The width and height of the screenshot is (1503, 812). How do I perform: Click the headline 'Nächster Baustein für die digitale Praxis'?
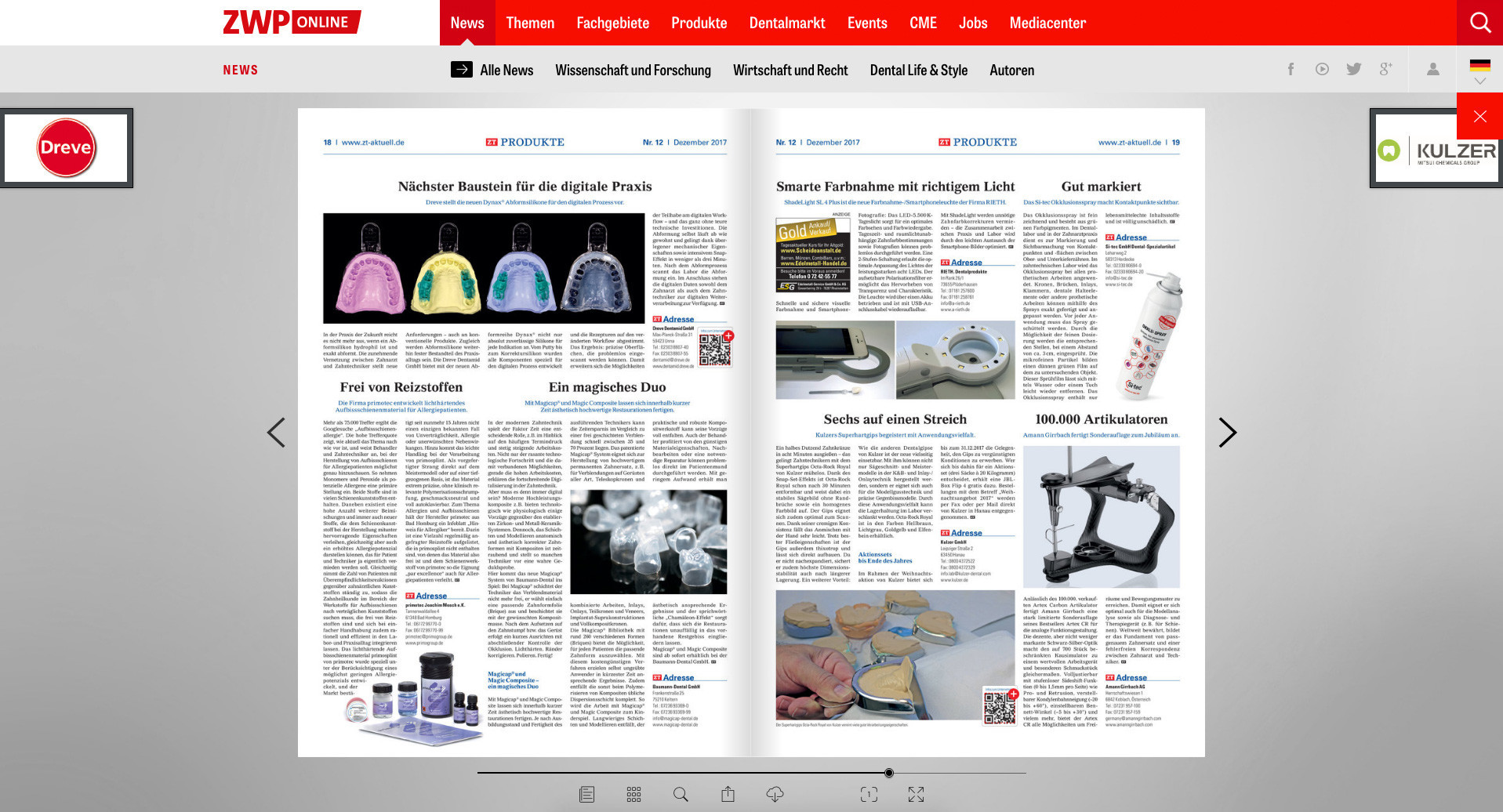click(525, 187)
